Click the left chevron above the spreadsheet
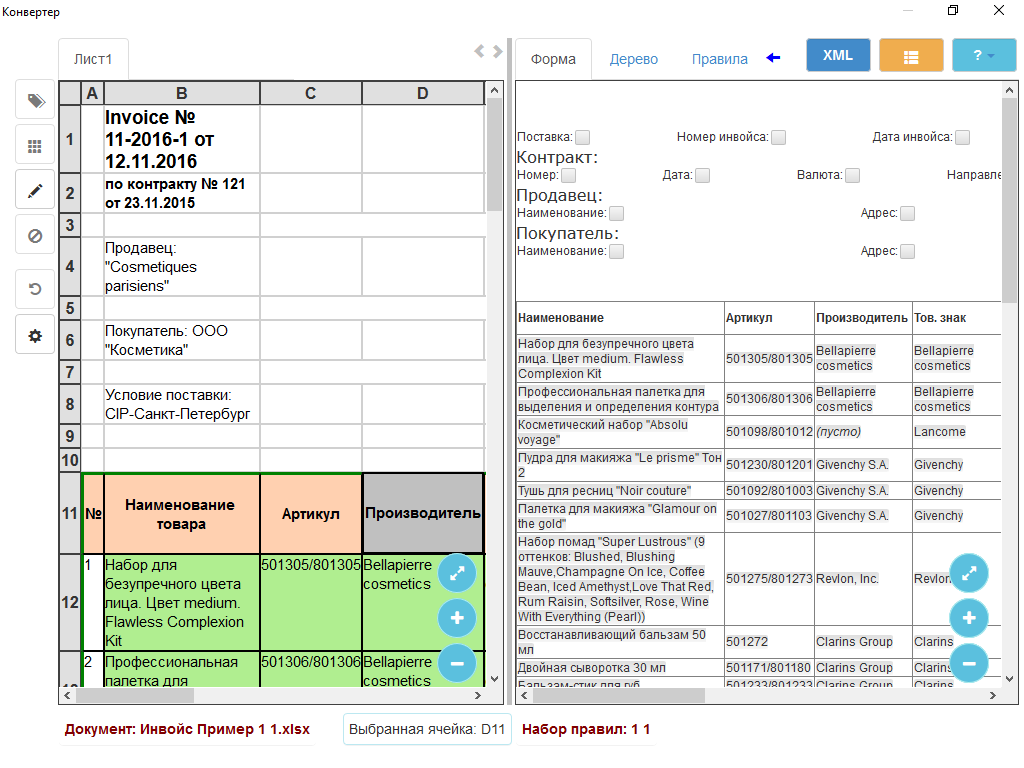 pyautogui.click(x=479, y=51)
